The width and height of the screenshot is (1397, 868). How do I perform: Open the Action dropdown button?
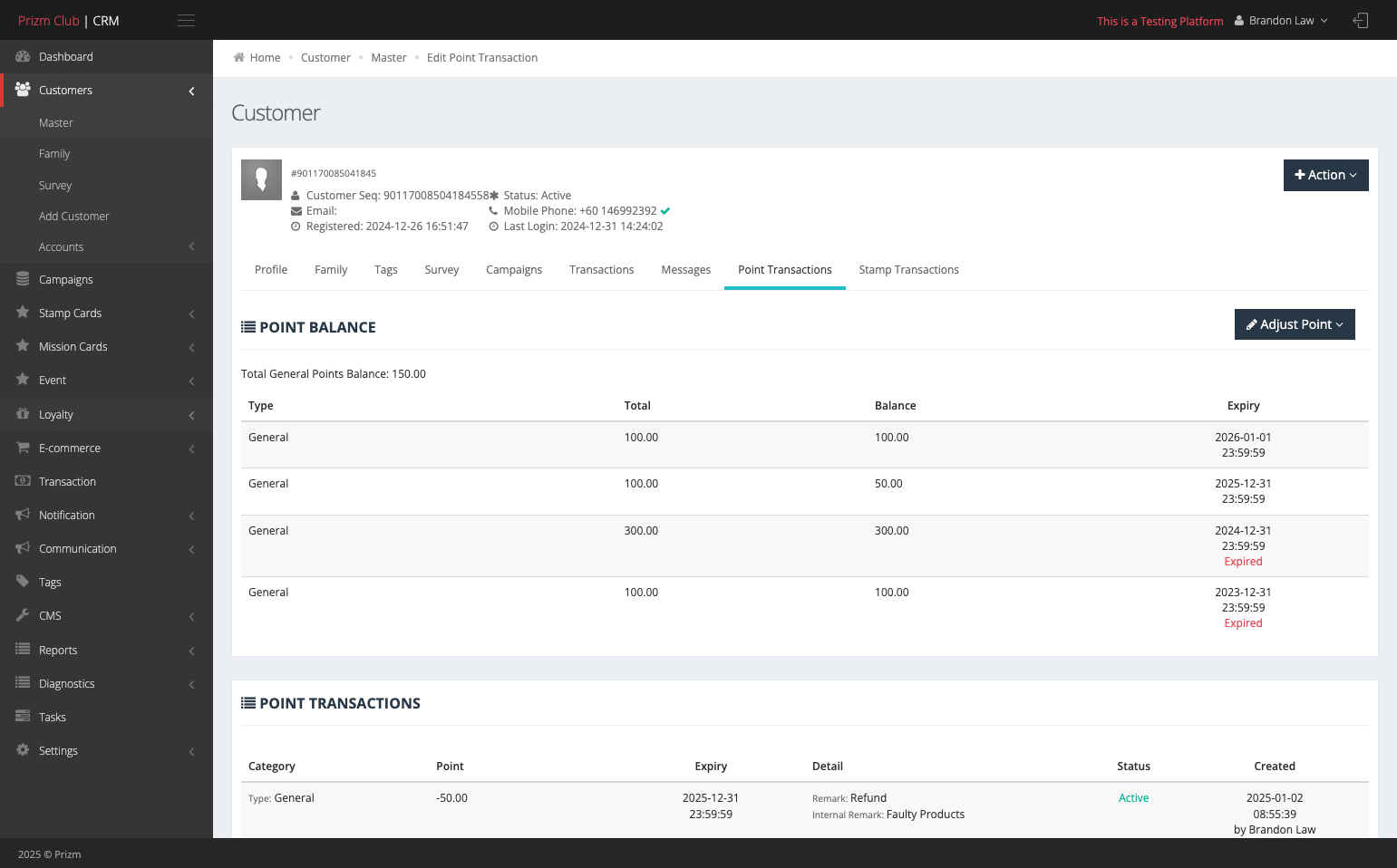click(1325, 175)
